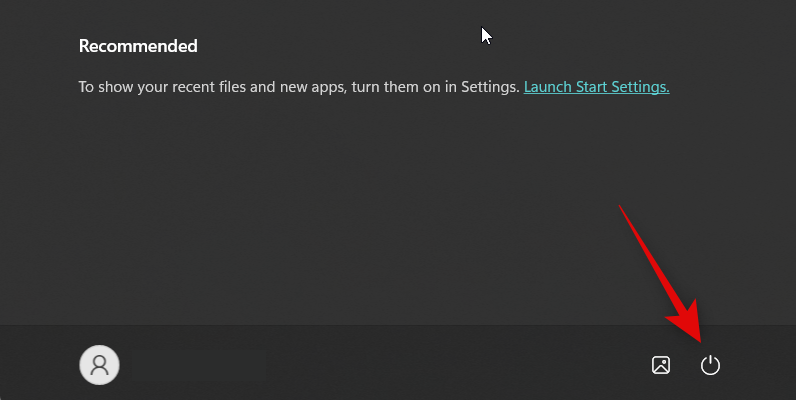Click the user account avatar

pyautogui.click(x=99, y=365)
